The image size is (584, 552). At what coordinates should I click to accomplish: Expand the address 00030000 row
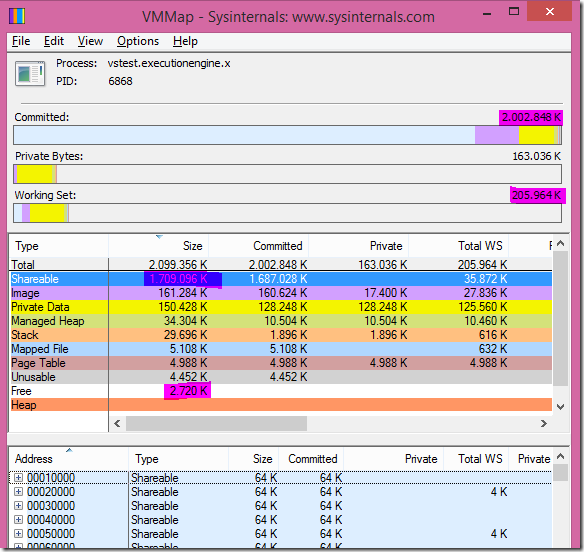click(18, 506)
